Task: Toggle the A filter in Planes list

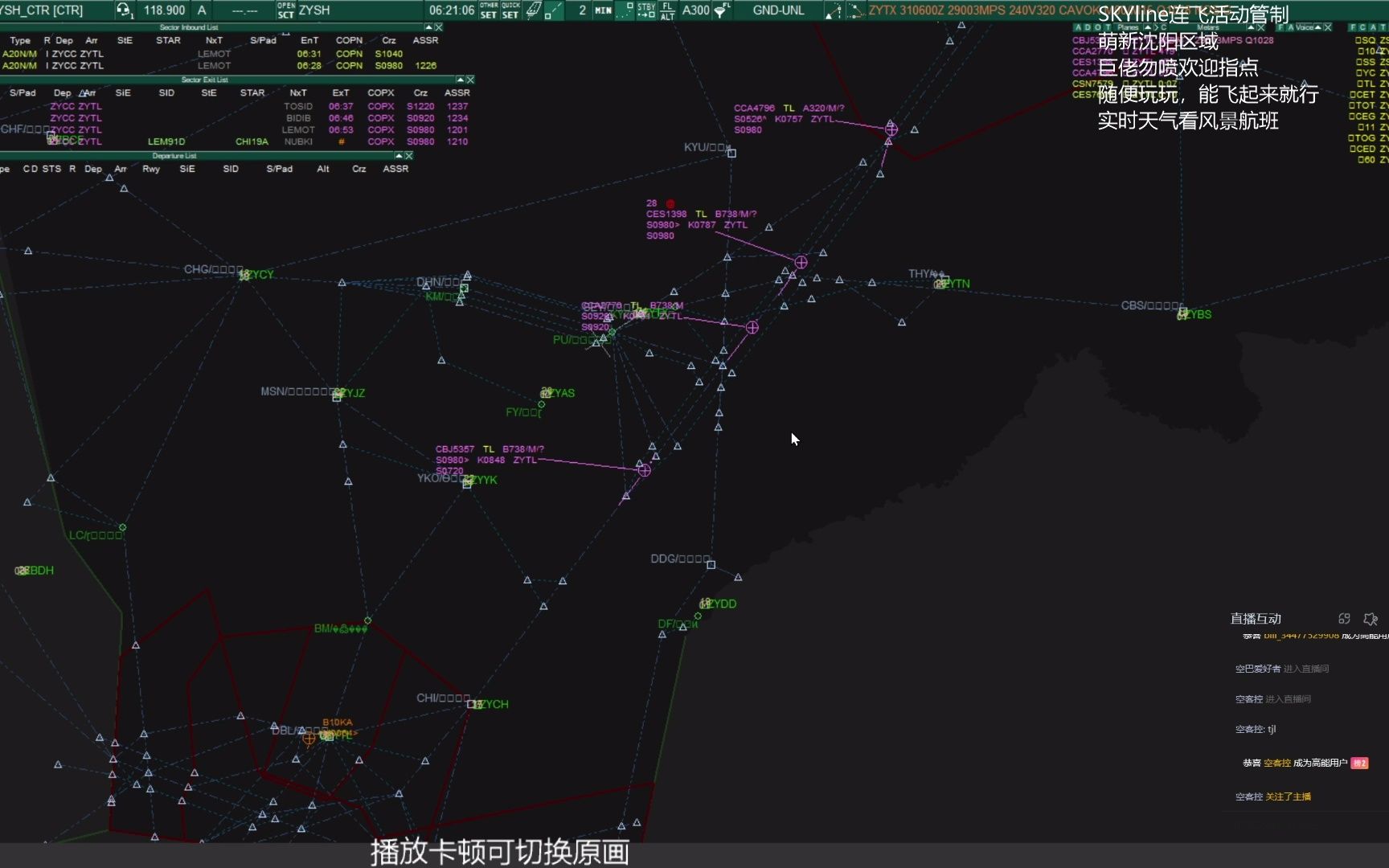Action: point(1078,27)
